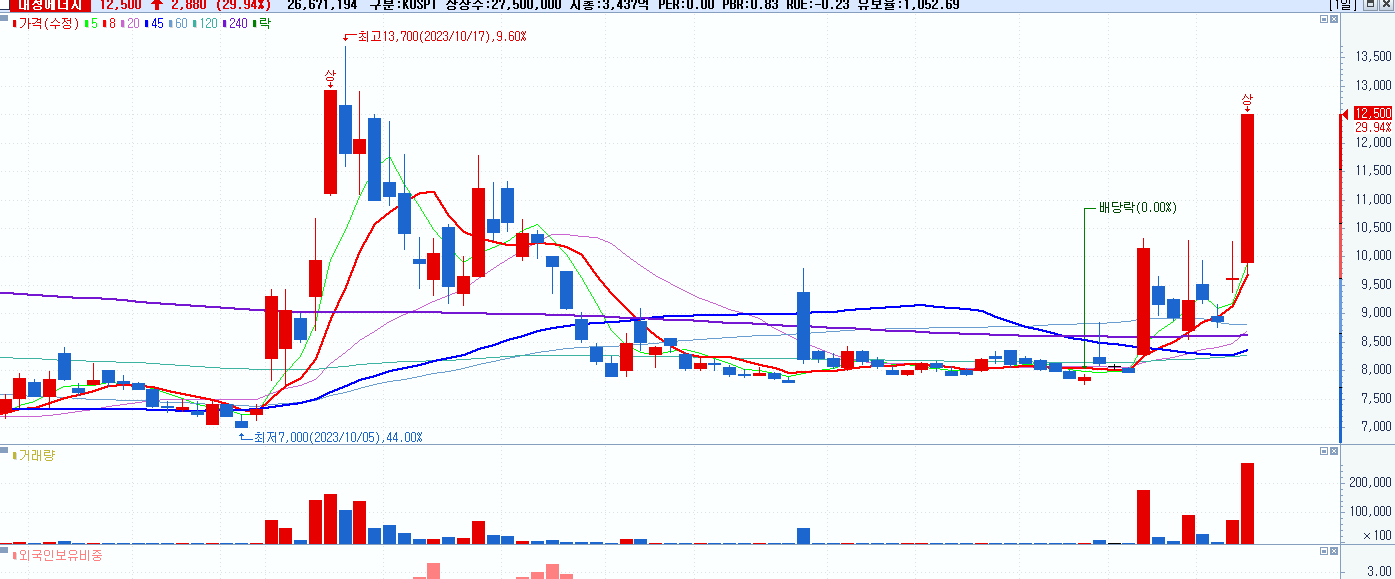Click the 배당락(0.00%) marker label
Image resolution: width=1395 pixels, height=579 pixels.
pyautogui.click(x=1137, y=208)
